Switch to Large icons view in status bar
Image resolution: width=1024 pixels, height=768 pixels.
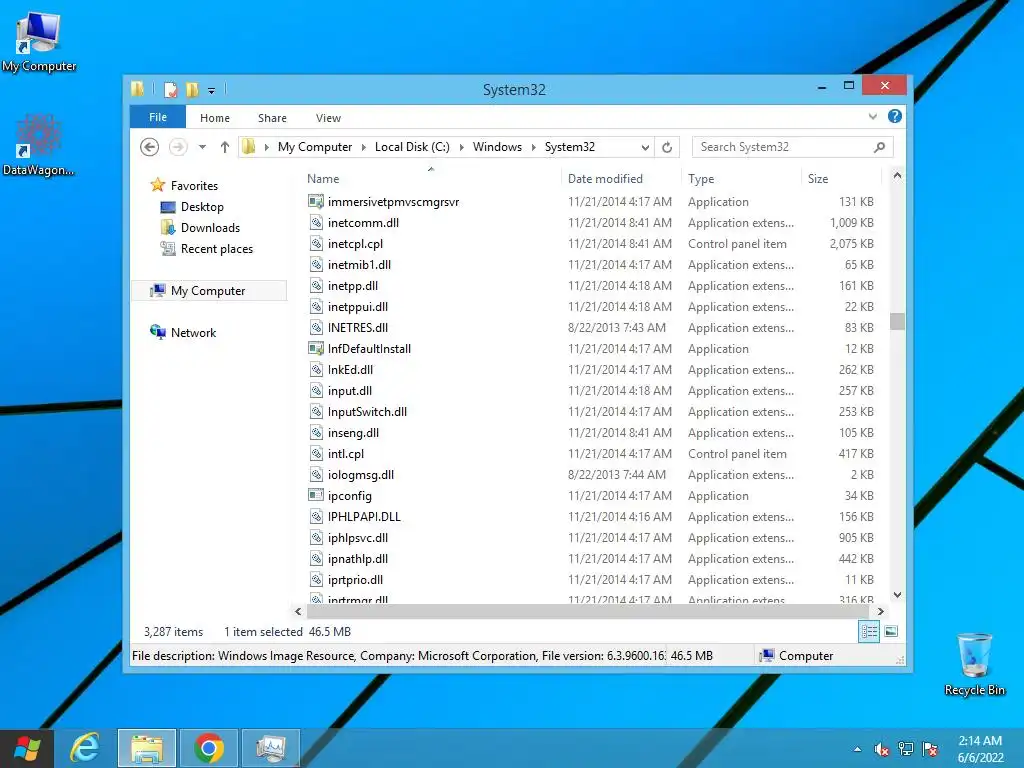(891, 632)
